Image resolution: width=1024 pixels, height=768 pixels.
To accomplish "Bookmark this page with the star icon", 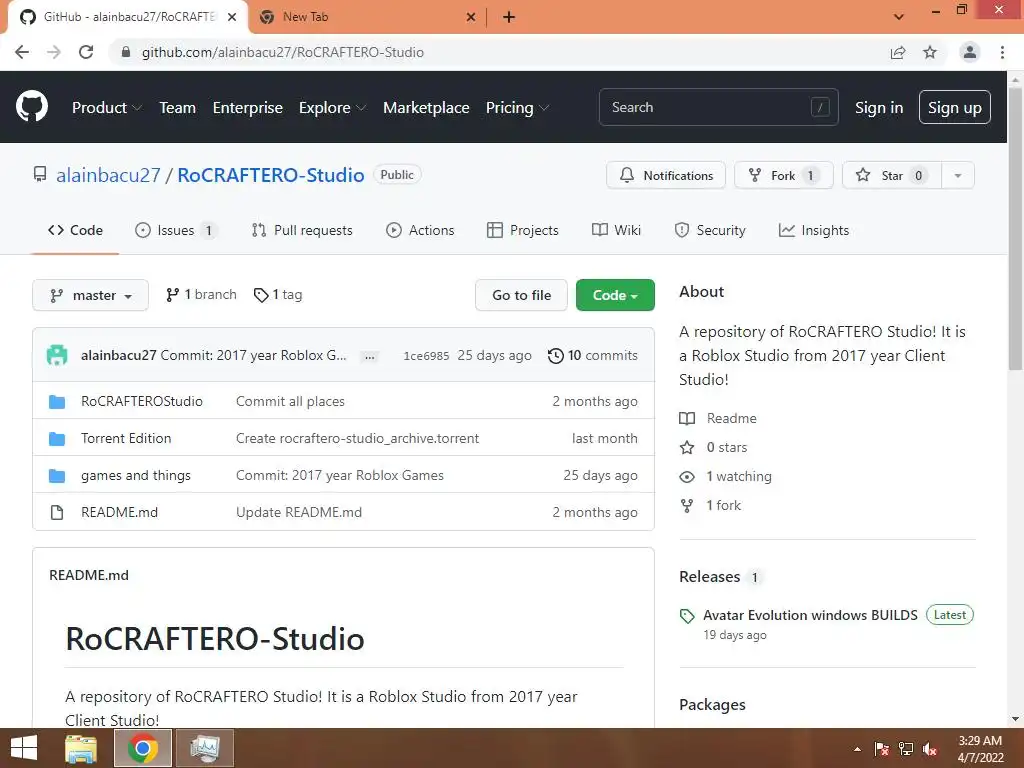I will [930, 52].
